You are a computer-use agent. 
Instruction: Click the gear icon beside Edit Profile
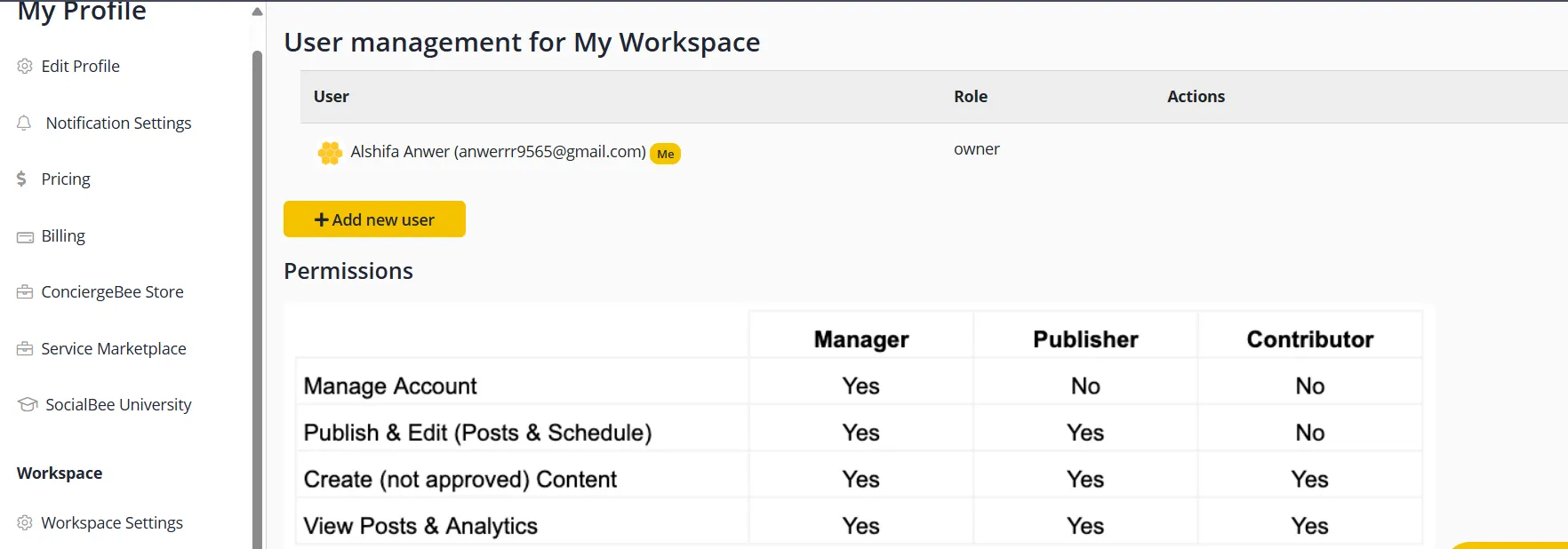click(25, 67)
